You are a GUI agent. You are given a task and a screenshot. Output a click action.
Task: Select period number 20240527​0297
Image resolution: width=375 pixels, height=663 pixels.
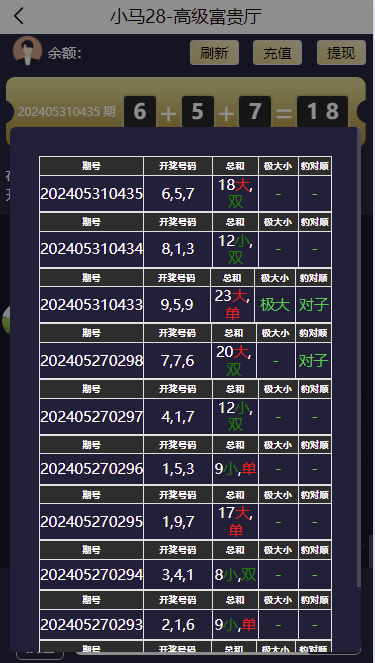(x=92, y=417)
